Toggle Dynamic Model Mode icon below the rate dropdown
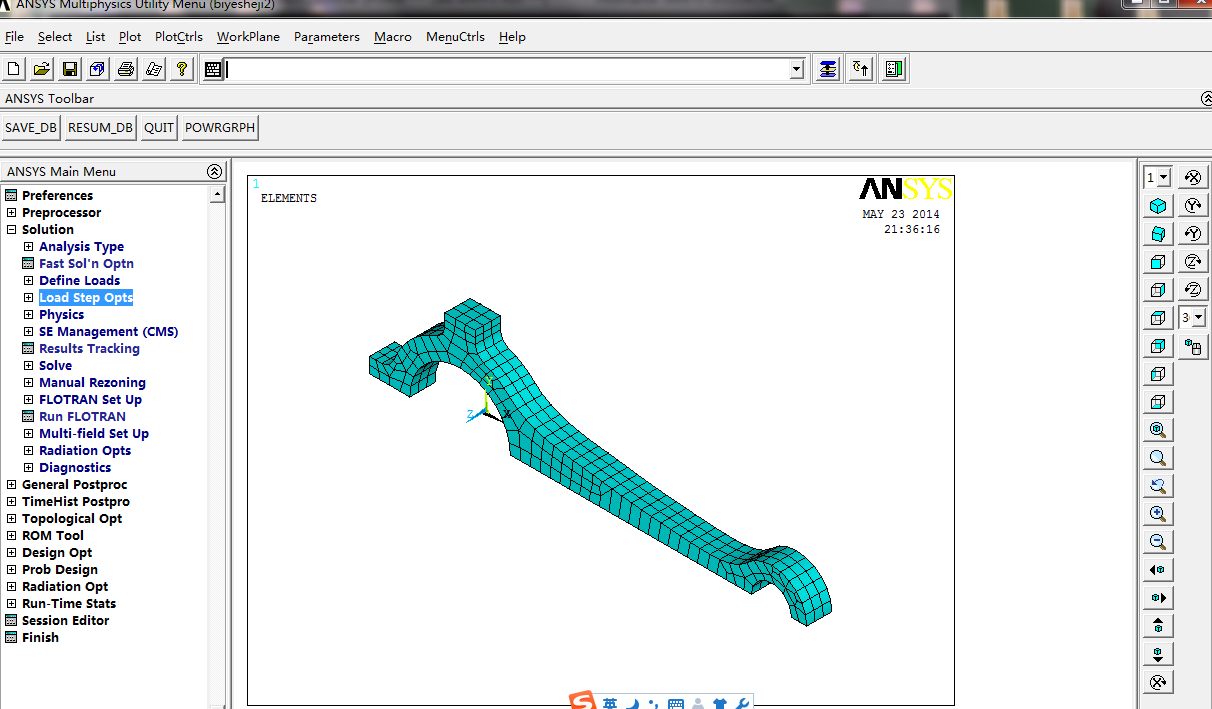This screenshot has width=1212, height=709. pyautogui.click(x=1193, y=346)
